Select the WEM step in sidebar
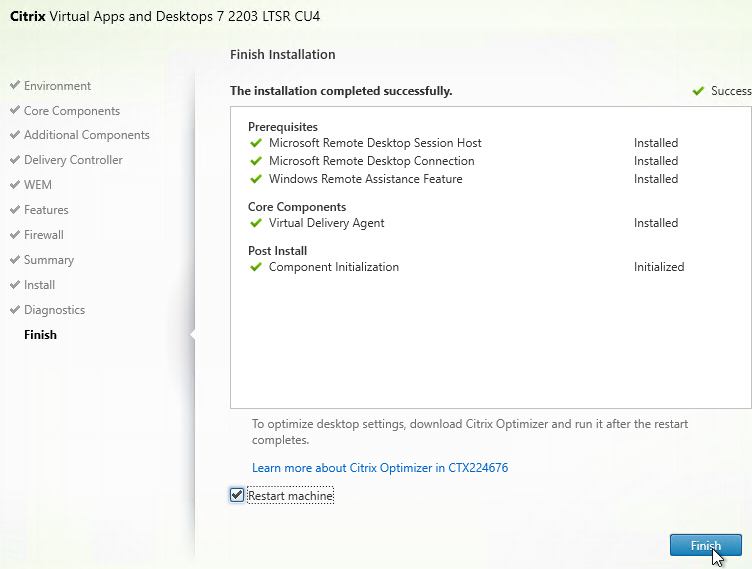This screenshot has height=569, width=752. pos(38,185)
